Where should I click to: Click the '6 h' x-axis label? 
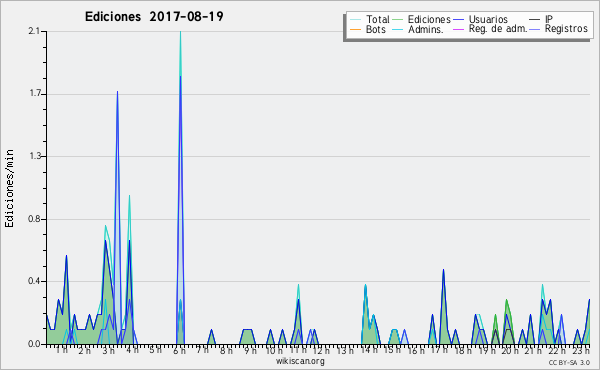click(x=179, y=350)
